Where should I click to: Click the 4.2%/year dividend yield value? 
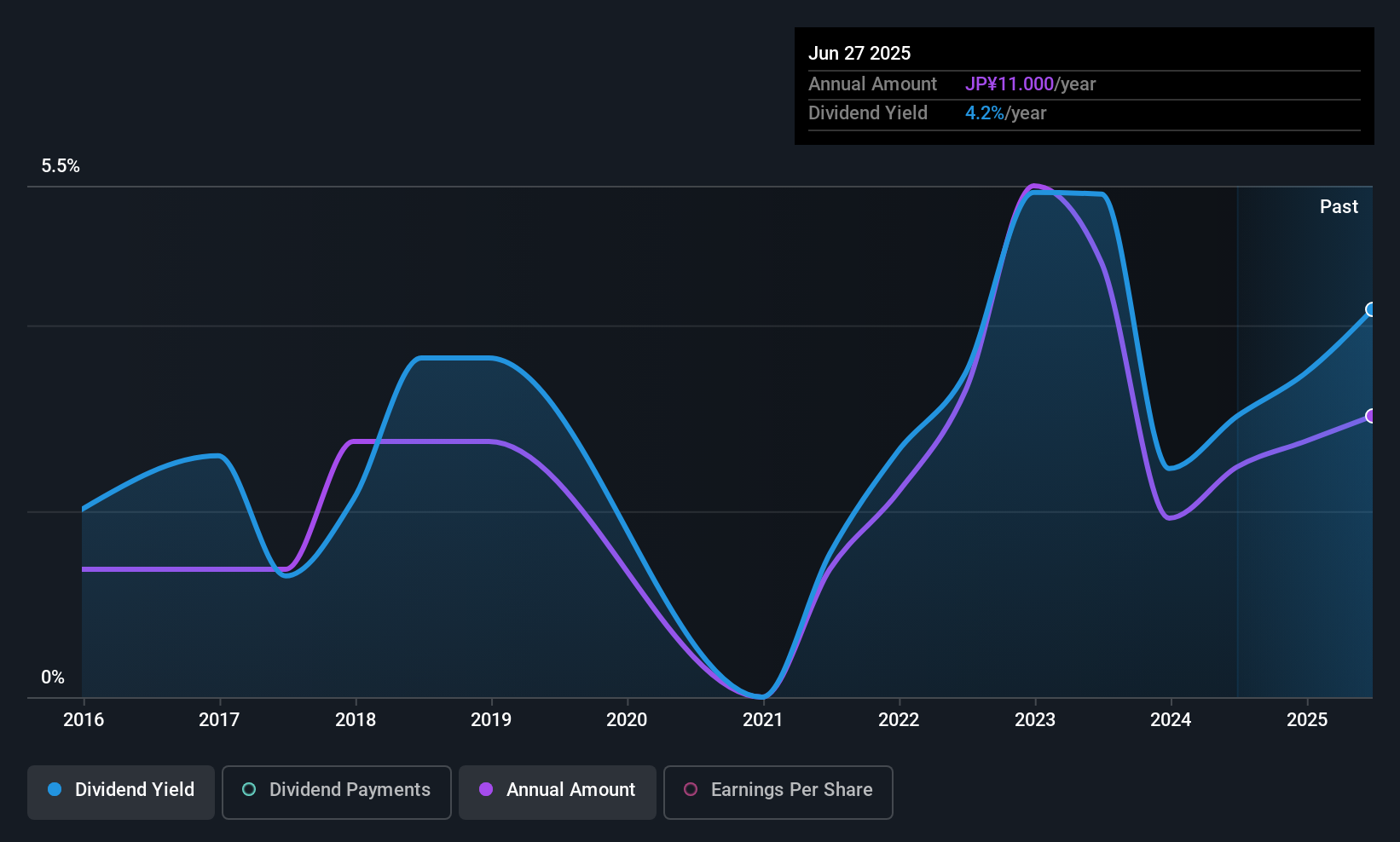point(1005,113)
